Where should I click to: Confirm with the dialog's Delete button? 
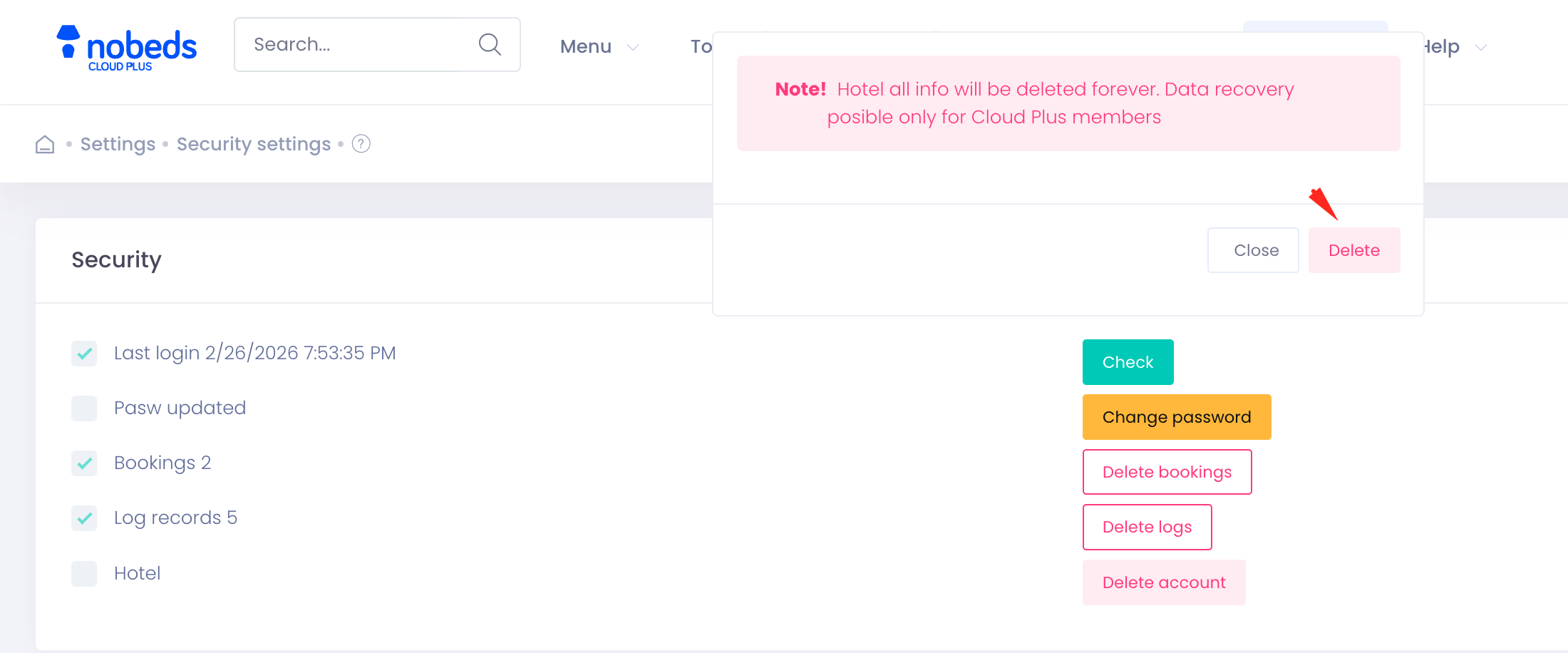1353,250
